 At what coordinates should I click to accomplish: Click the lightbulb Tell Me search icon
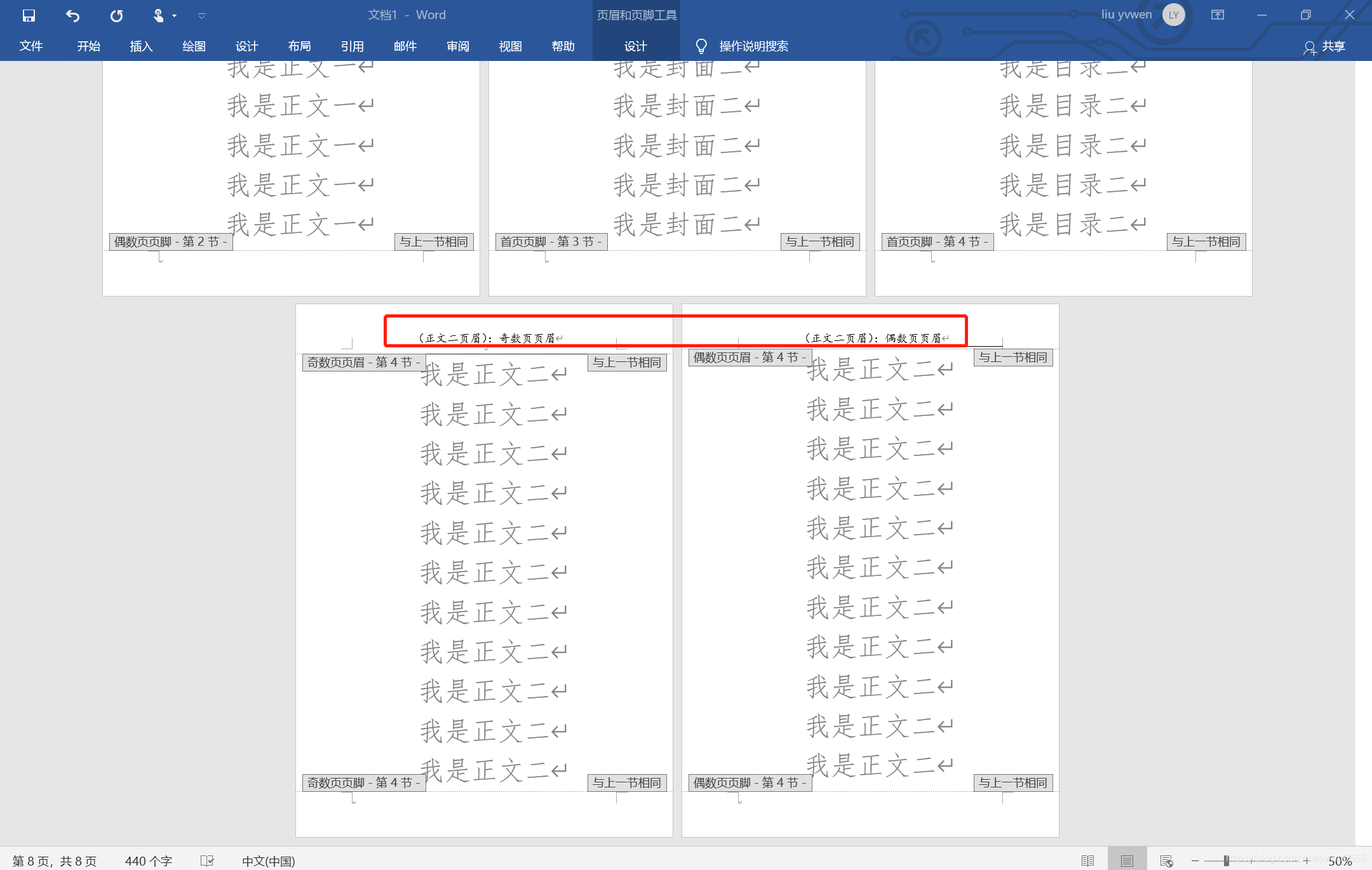701,46
